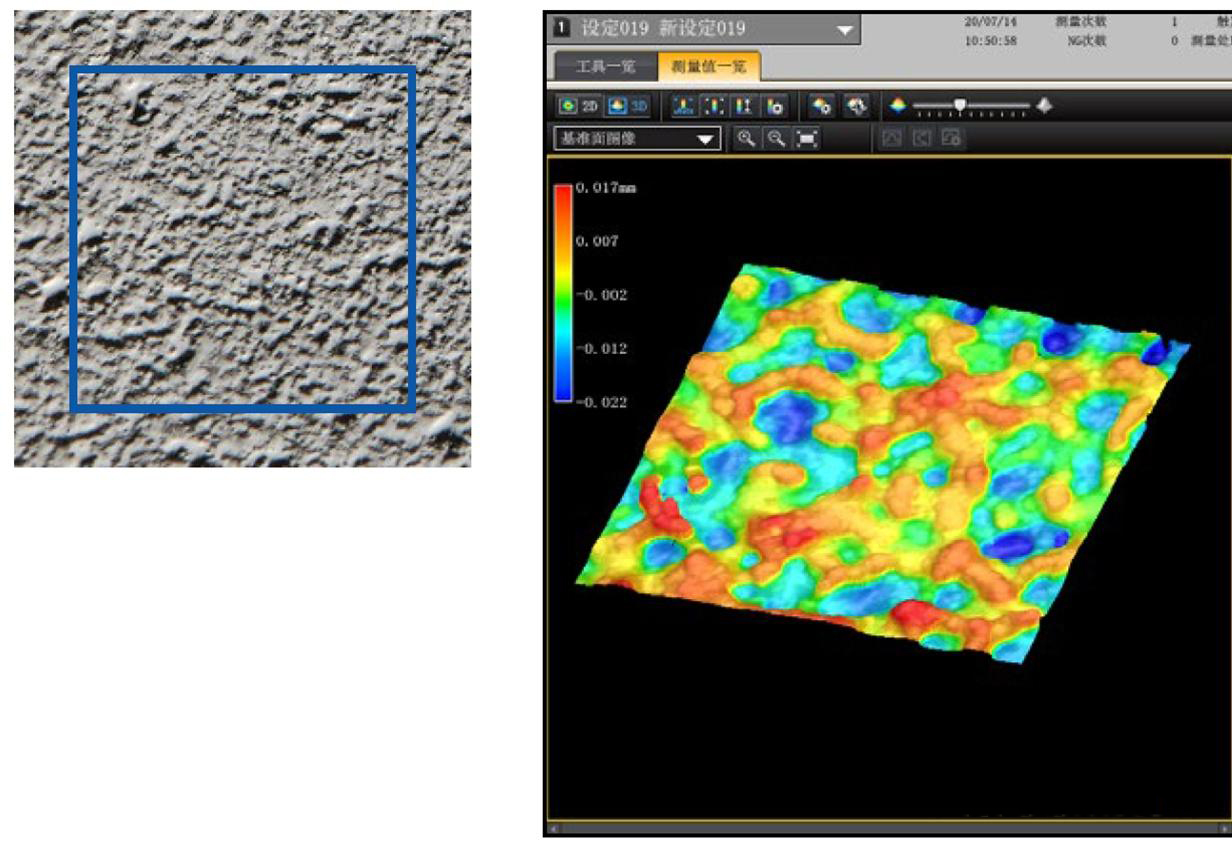
Task: Click the color display settings gear icon
Action: point(823,105)
